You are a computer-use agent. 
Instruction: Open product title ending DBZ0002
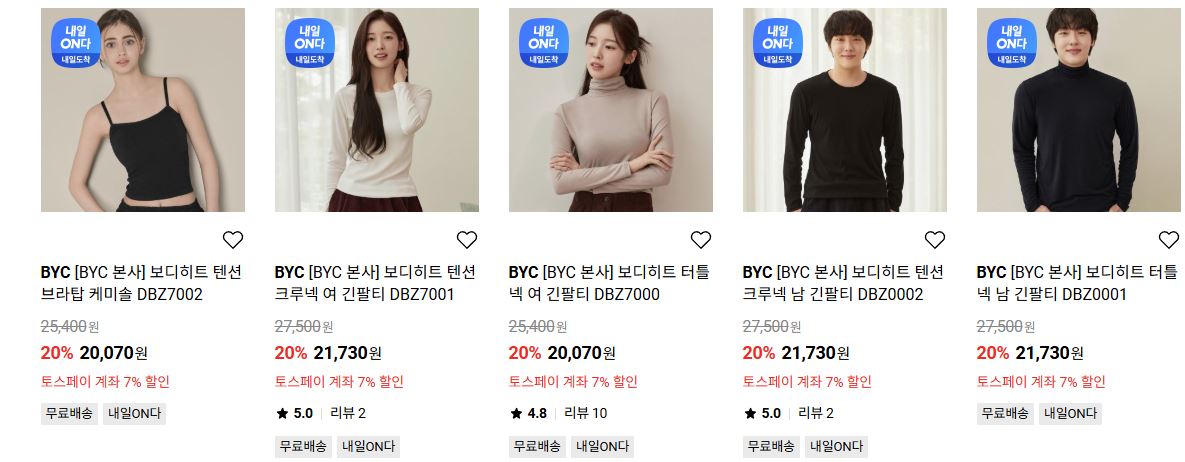tap(843, 283)
